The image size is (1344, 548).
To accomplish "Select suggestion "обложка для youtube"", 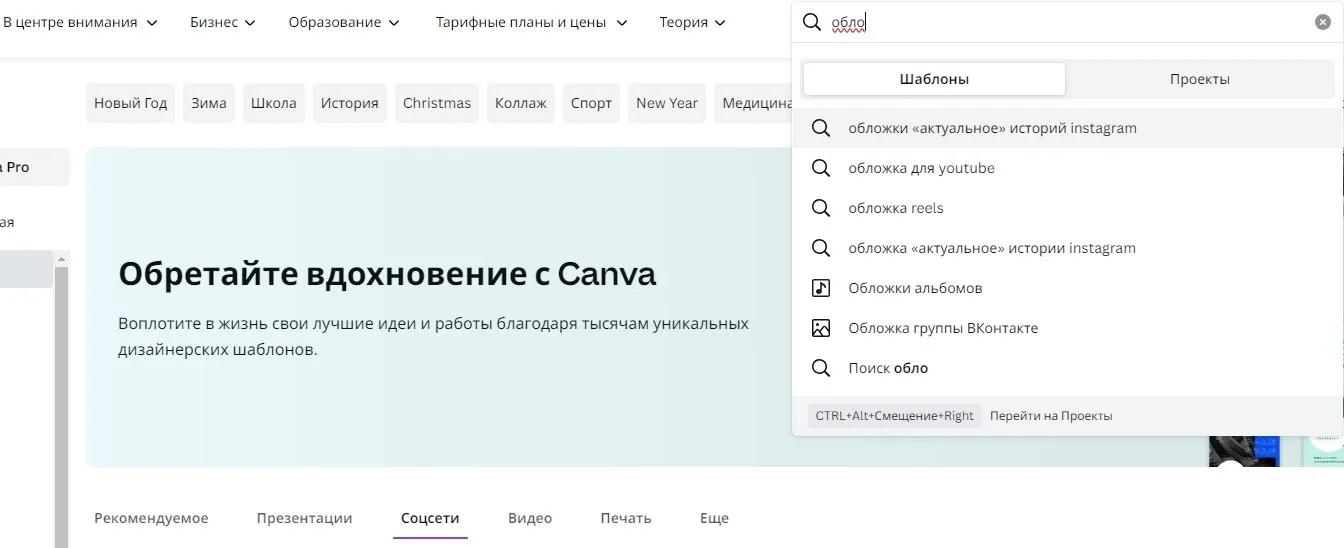I will [x=1068, y=168].
